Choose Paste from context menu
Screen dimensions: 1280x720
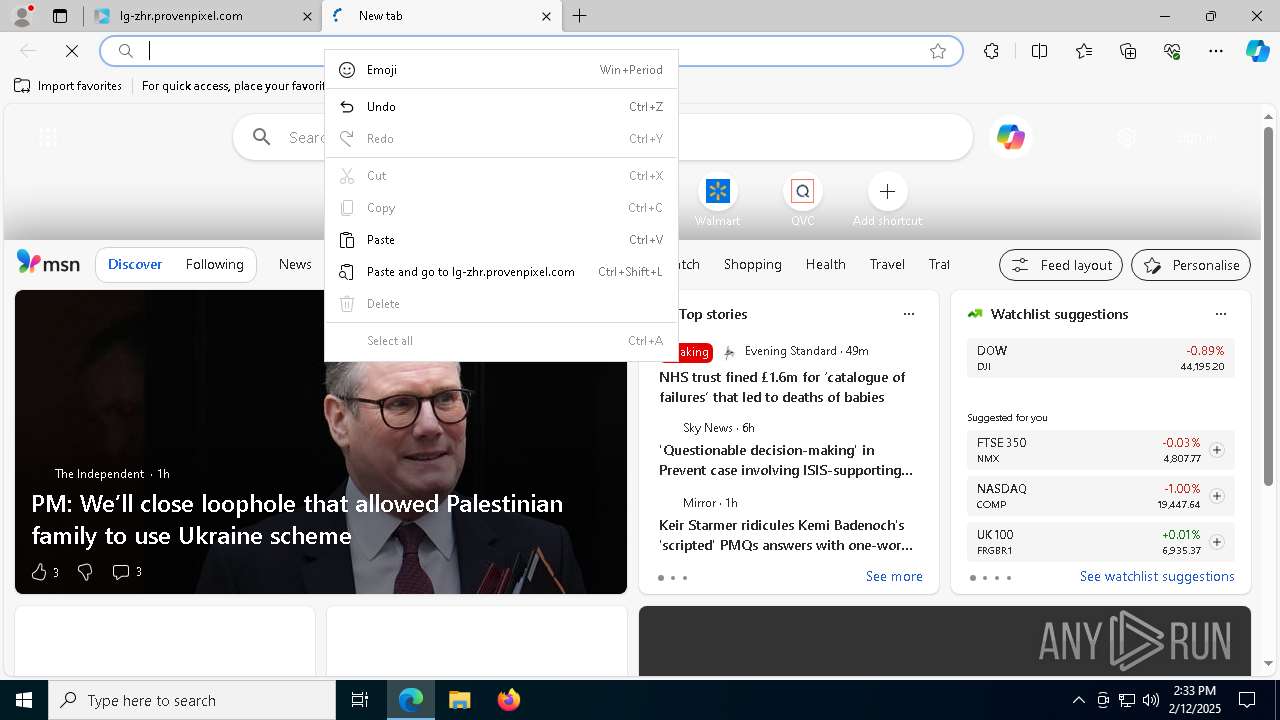(501, 240)
